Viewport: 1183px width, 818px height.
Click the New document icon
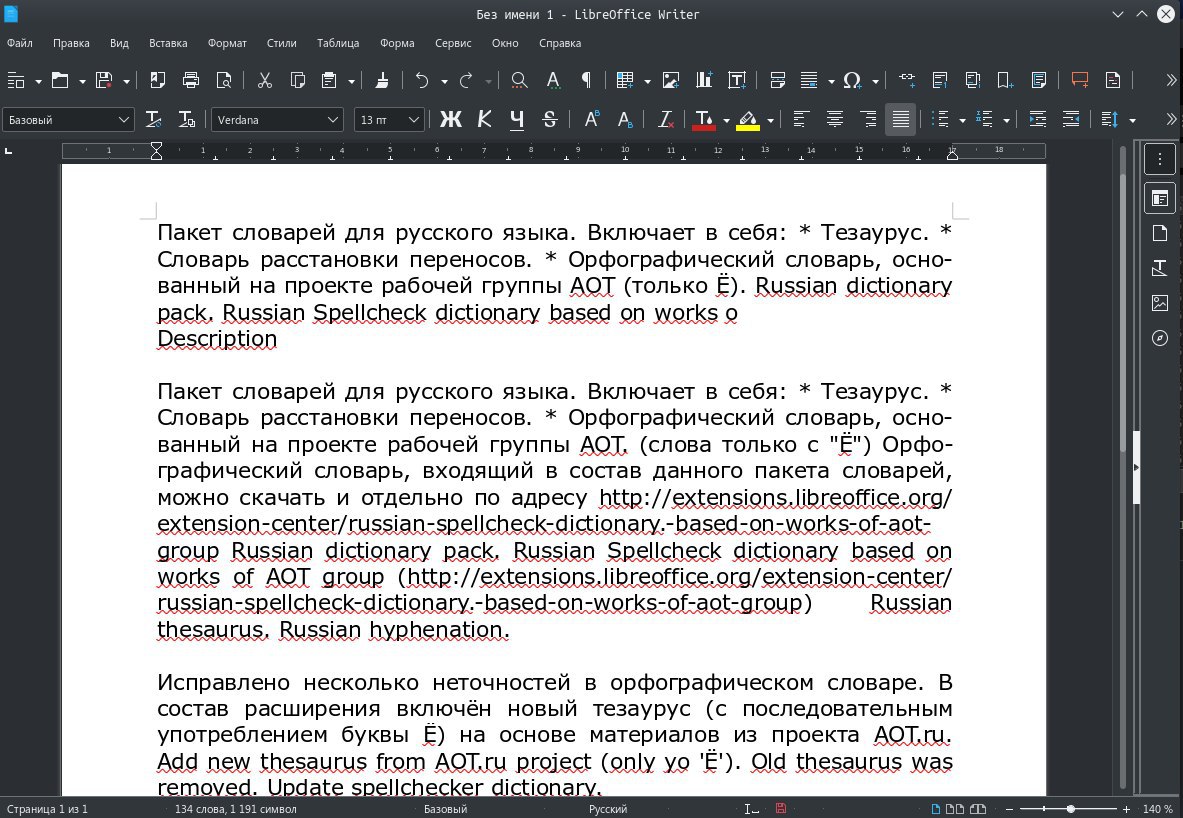[16, 80]
